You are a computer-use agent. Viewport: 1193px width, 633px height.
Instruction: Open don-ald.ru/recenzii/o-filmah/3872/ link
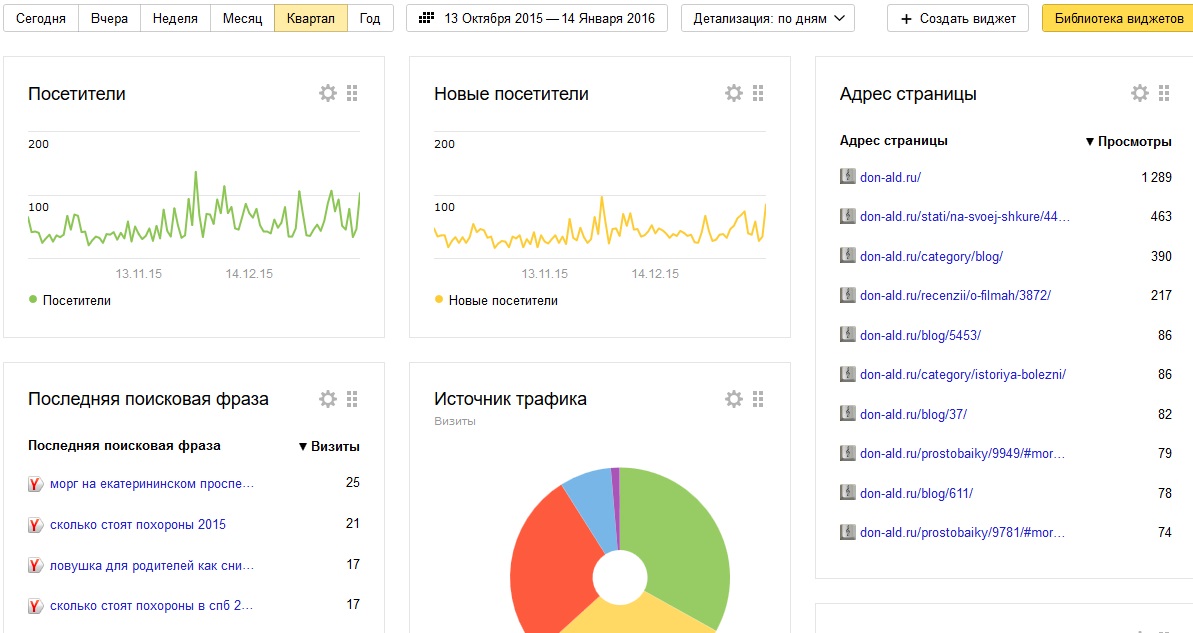[x=955, y=295]
